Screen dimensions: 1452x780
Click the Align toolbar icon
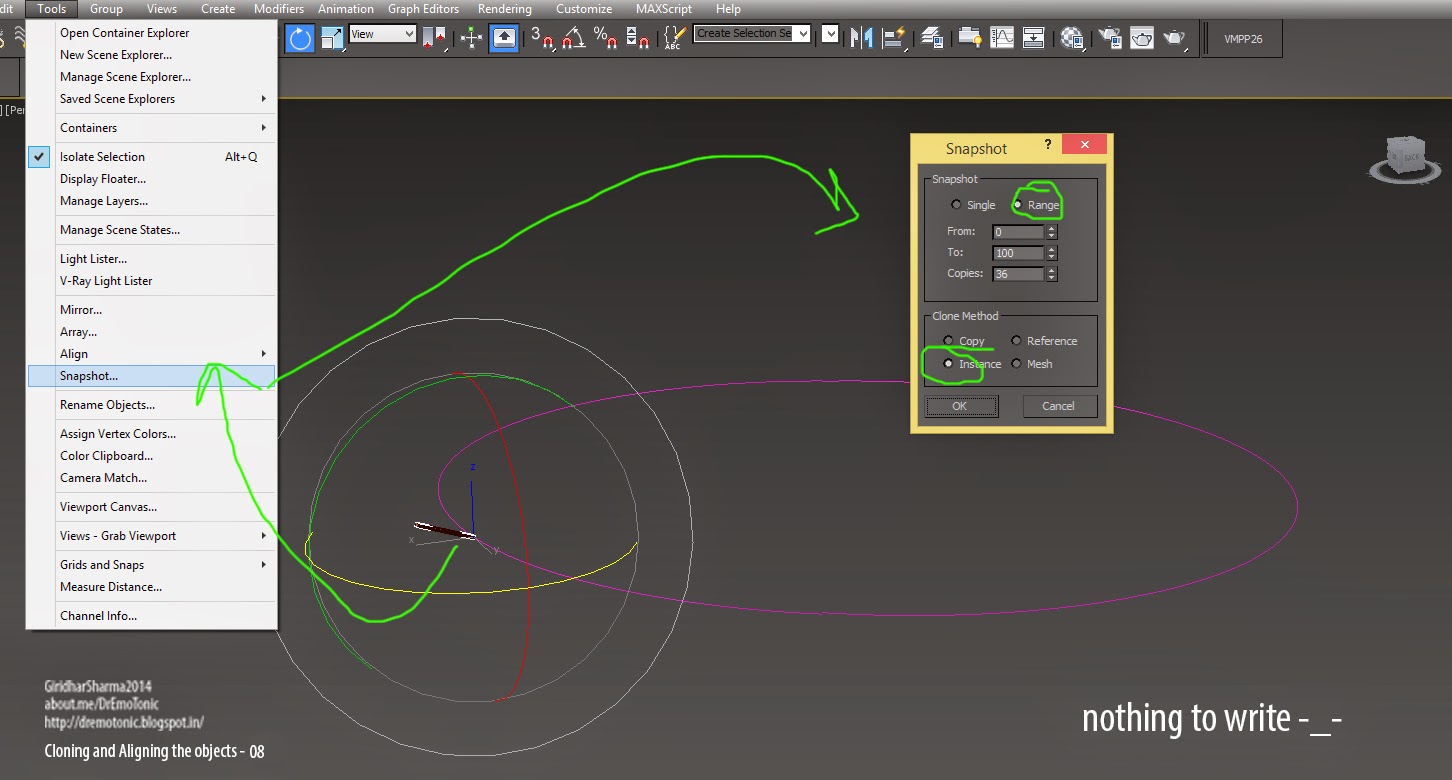[894, 38]
